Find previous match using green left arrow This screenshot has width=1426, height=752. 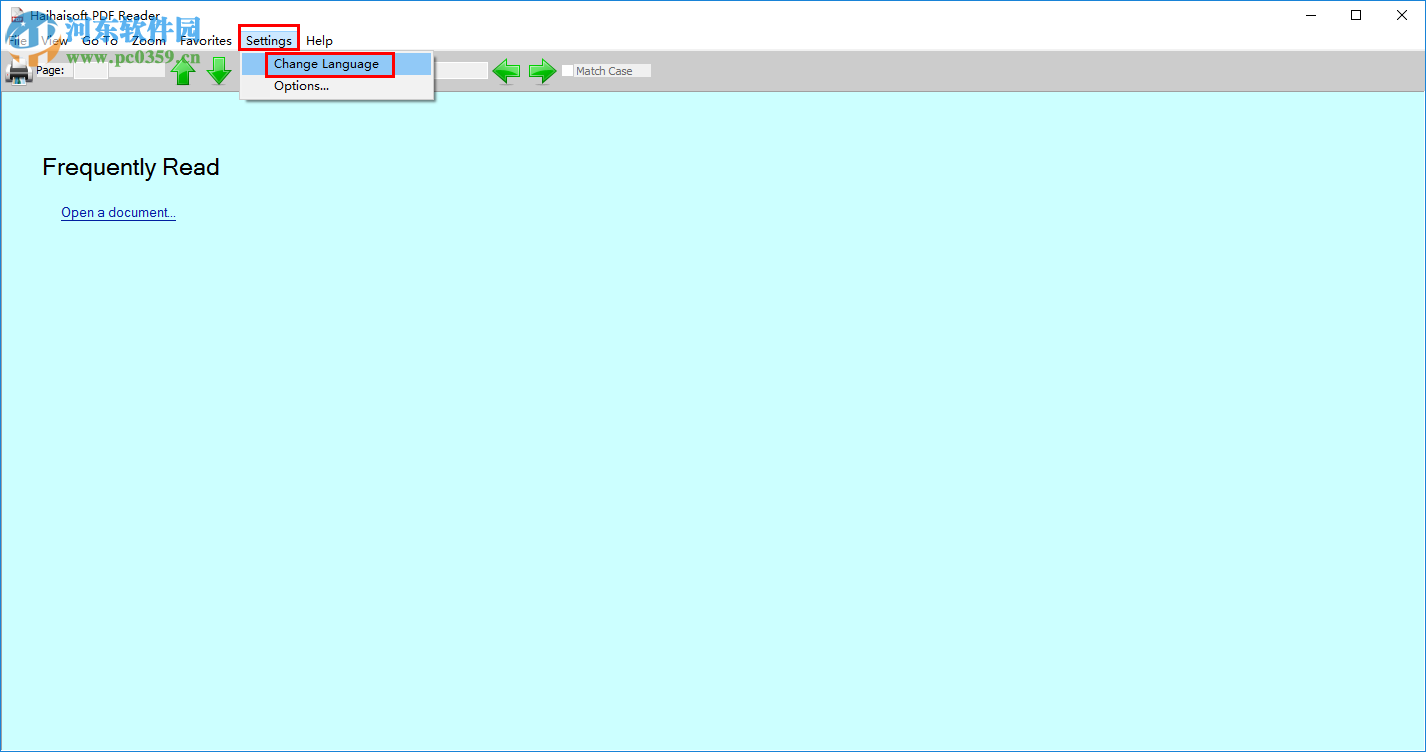coord(506,70)
